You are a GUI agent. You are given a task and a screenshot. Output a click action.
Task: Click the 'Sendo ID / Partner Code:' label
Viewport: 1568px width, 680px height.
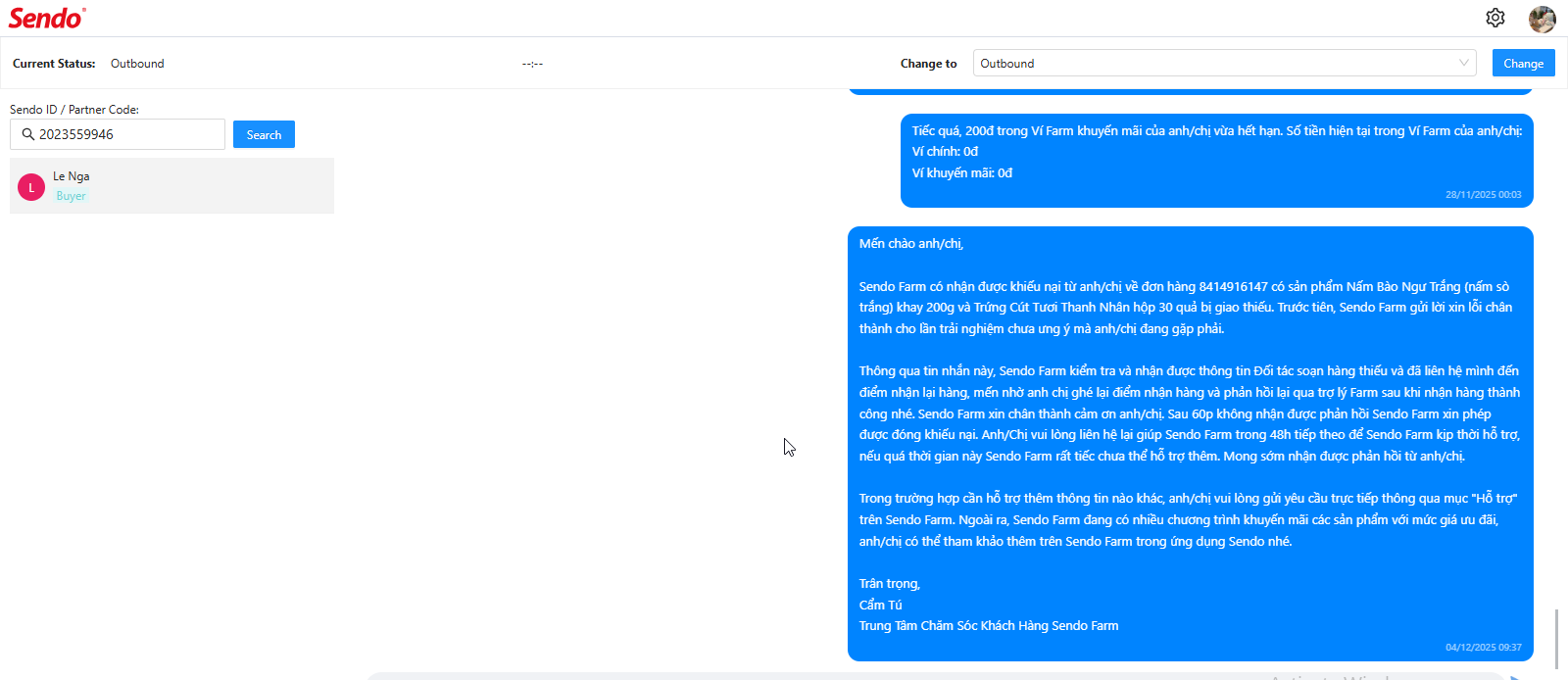pos(74,110)
